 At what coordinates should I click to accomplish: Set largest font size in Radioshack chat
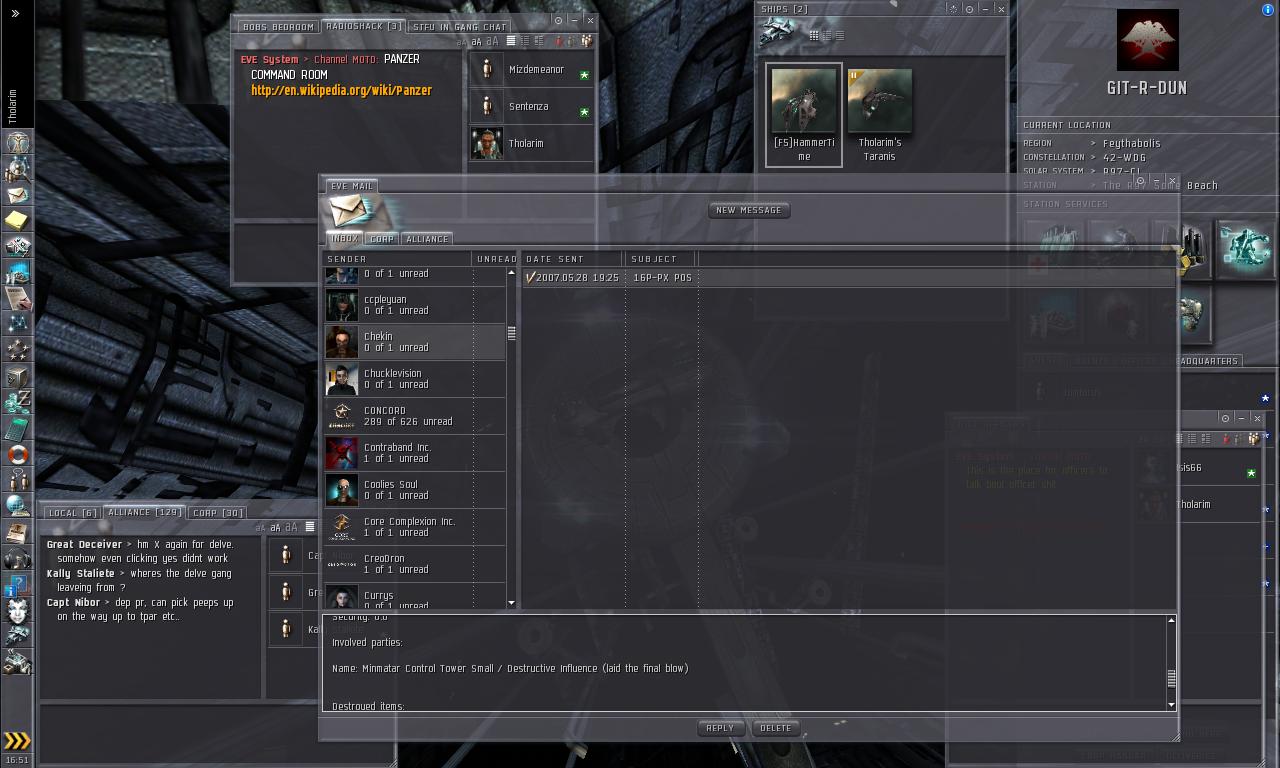coord(492,41)
